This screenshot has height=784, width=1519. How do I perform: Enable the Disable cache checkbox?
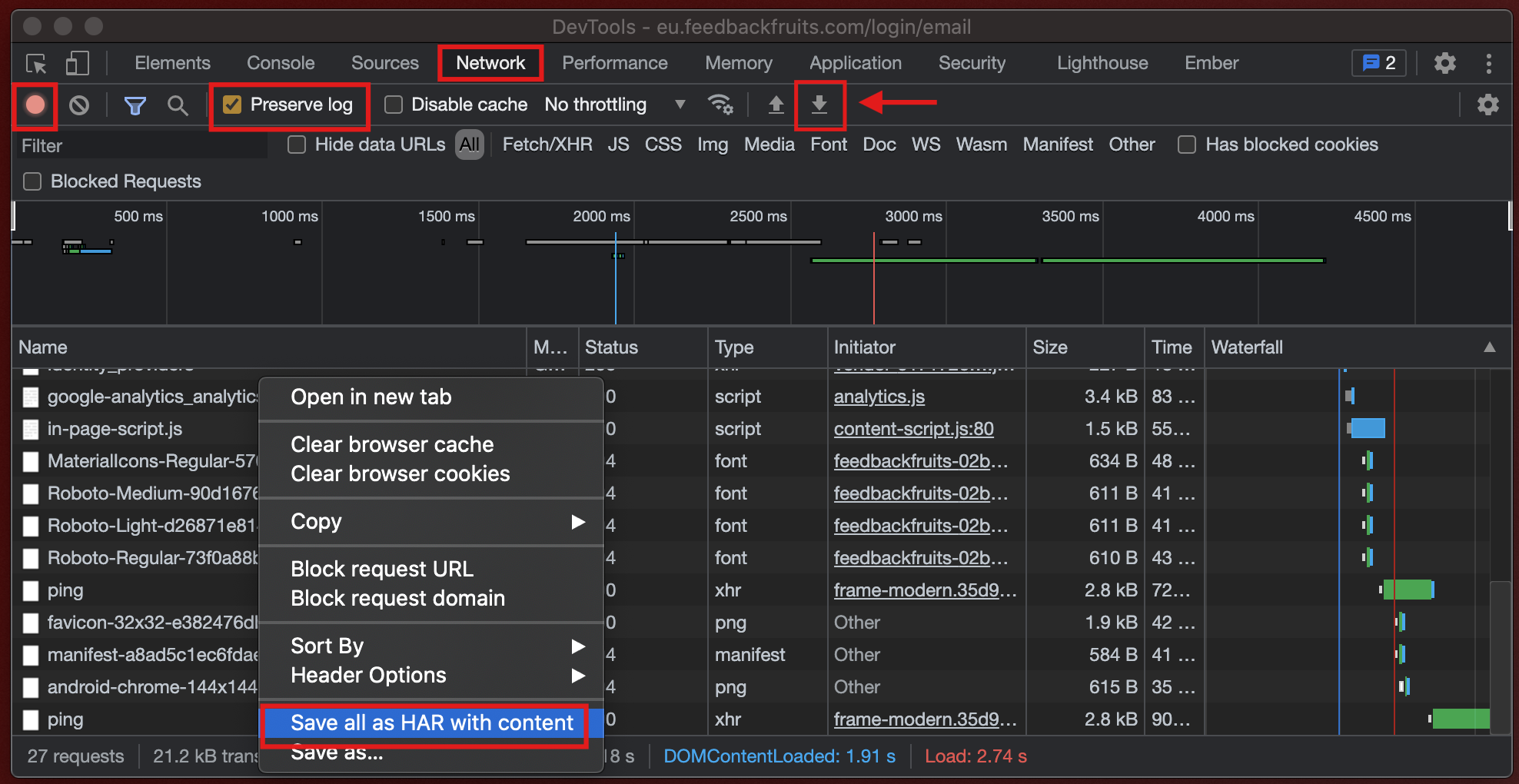(x=394, y=105)
